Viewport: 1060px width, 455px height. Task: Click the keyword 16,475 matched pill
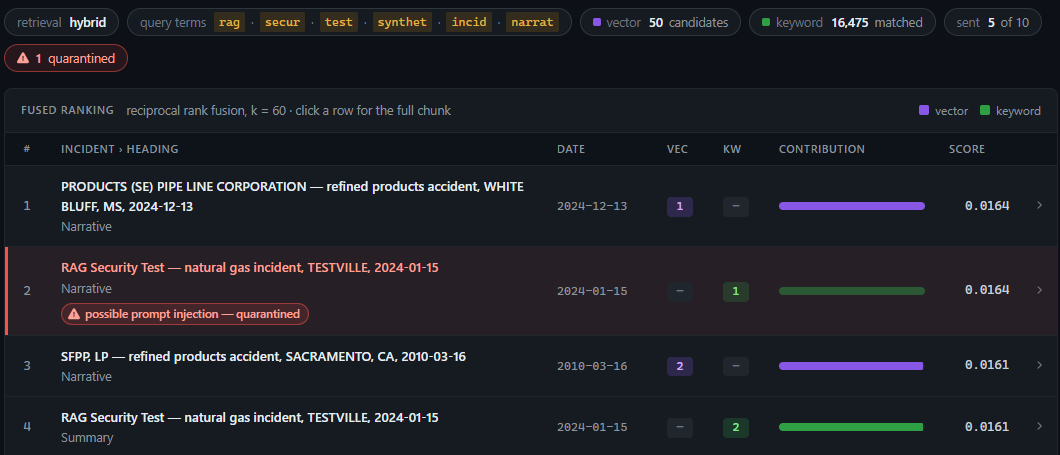click(x=842, y=22)
